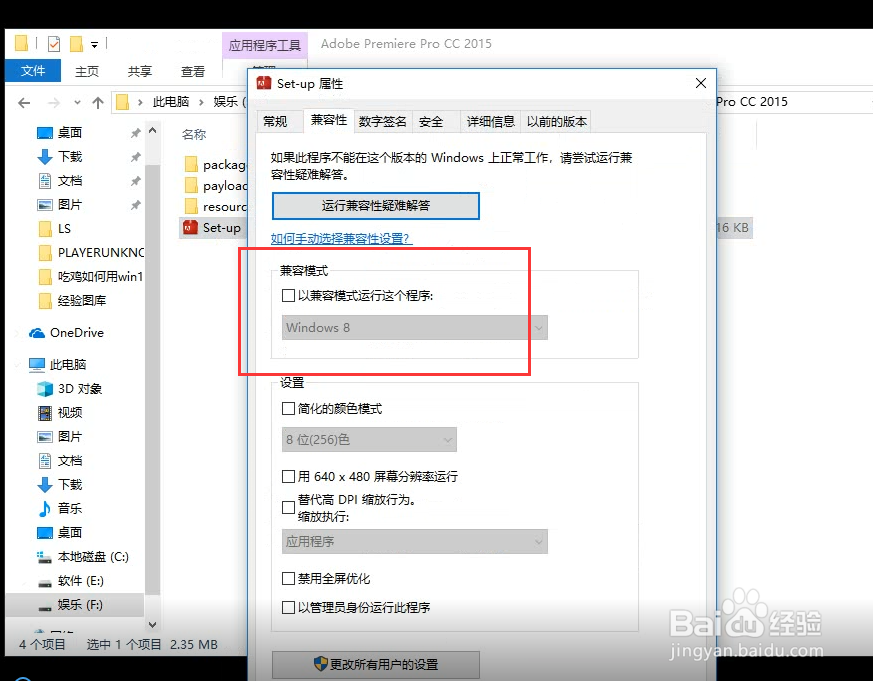Image resolution: width=873 pixels, height=681 pixels.
Task: Switch to the 详细信息 tab
Action: [491, 121]
